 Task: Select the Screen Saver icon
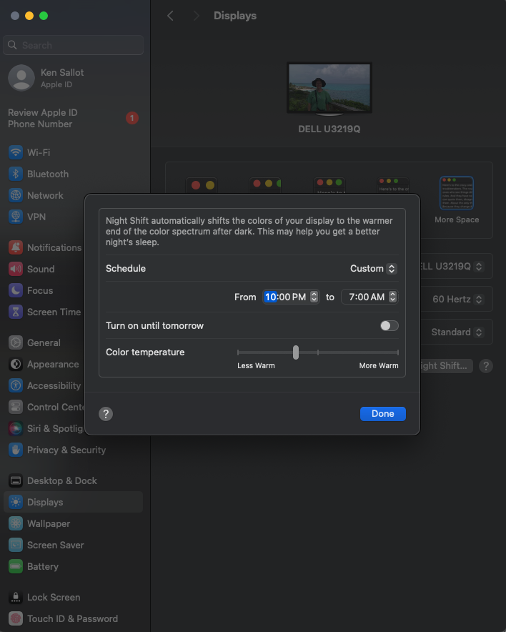pyautogui.click(x=16, y=545)
